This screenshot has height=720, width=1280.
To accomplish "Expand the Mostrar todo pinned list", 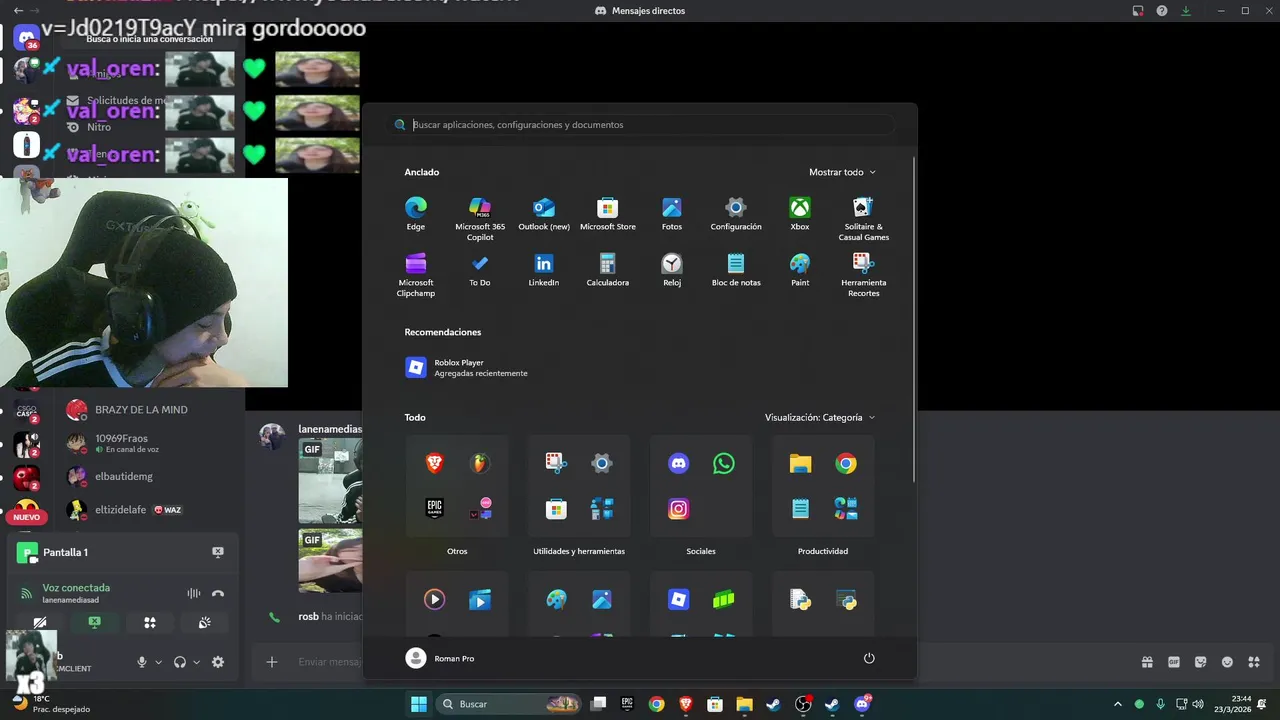I will [x=842, y=172].
